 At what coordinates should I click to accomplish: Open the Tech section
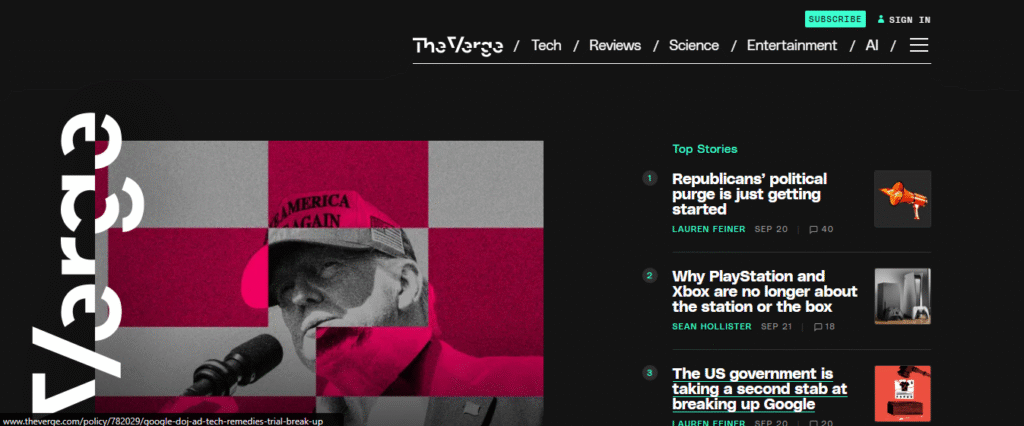tap(546, 45)
